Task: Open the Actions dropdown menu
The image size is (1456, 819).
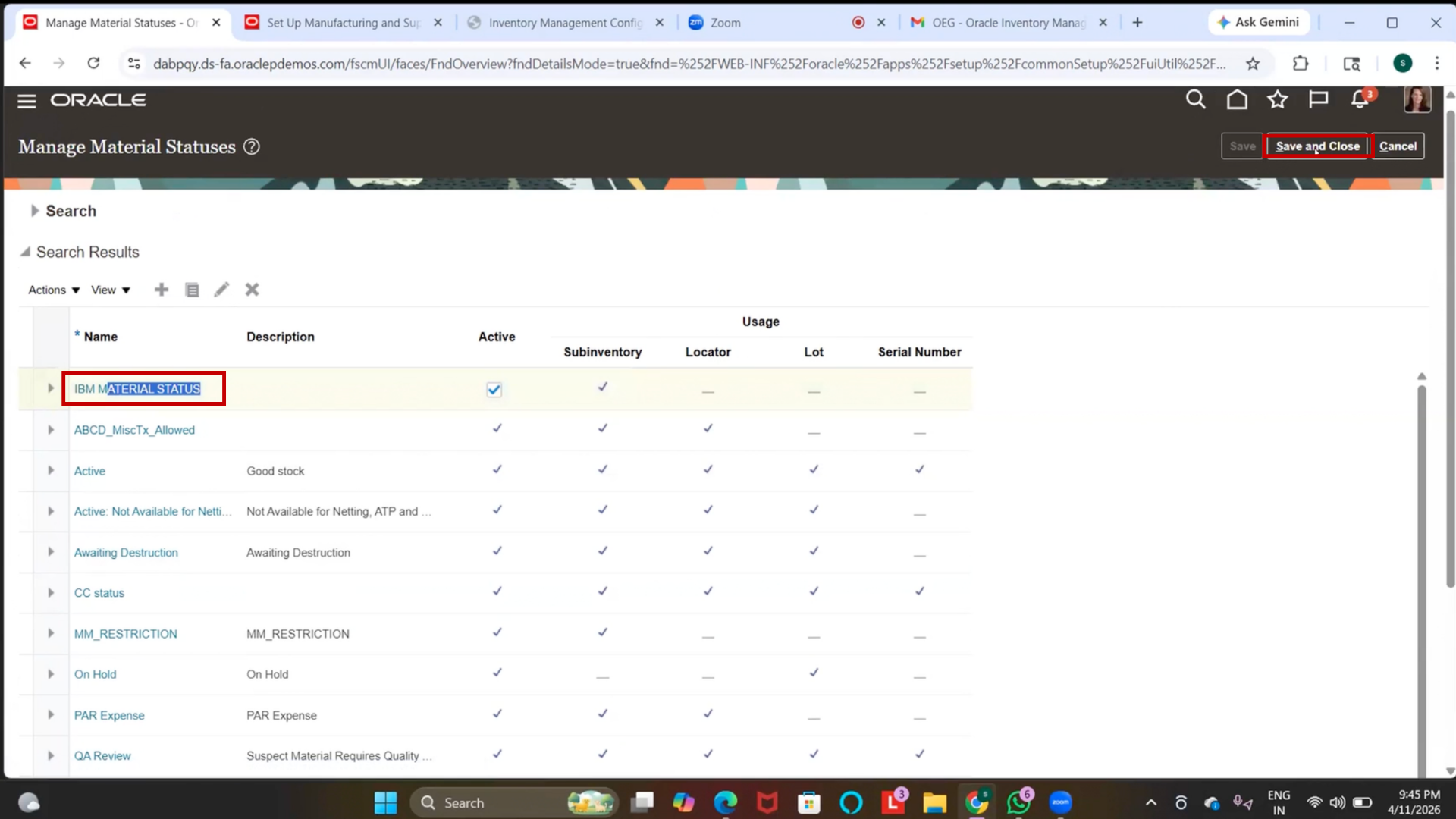Action: pyautogui.click(x=54, y=290)
